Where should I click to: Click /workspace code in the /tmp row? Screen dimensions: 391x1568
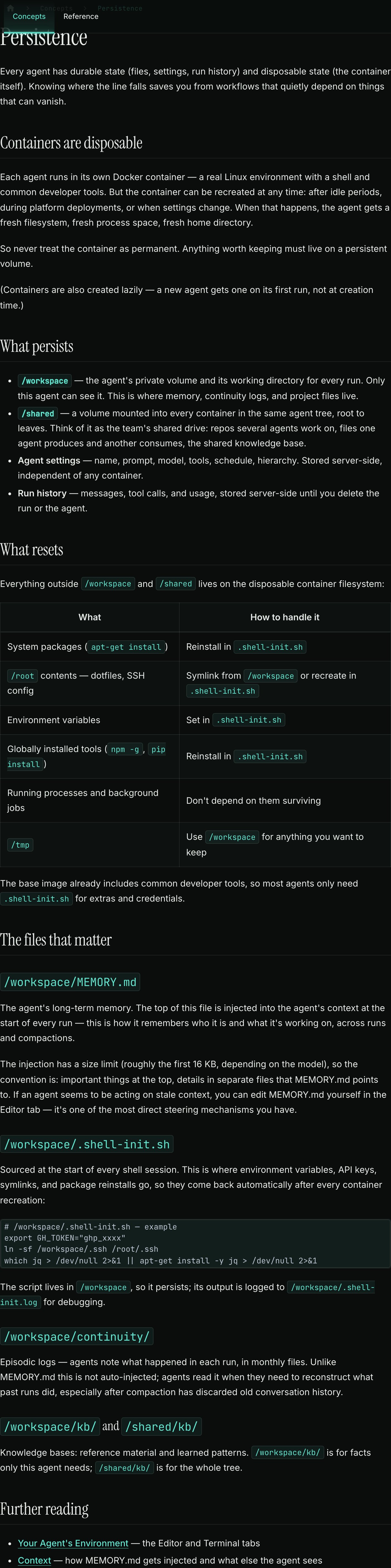[x=232, y=837]
